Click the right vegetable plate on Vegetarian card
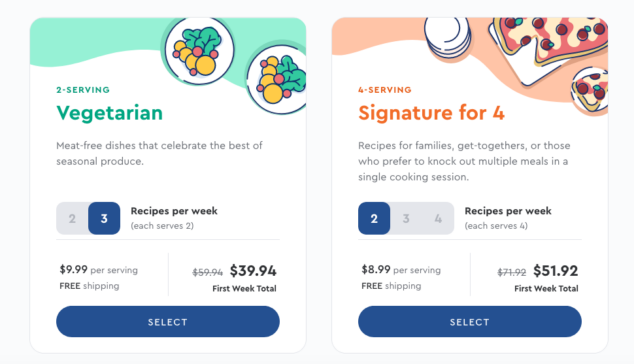Screen dimensions: 634x364 (x=277, y=80)
